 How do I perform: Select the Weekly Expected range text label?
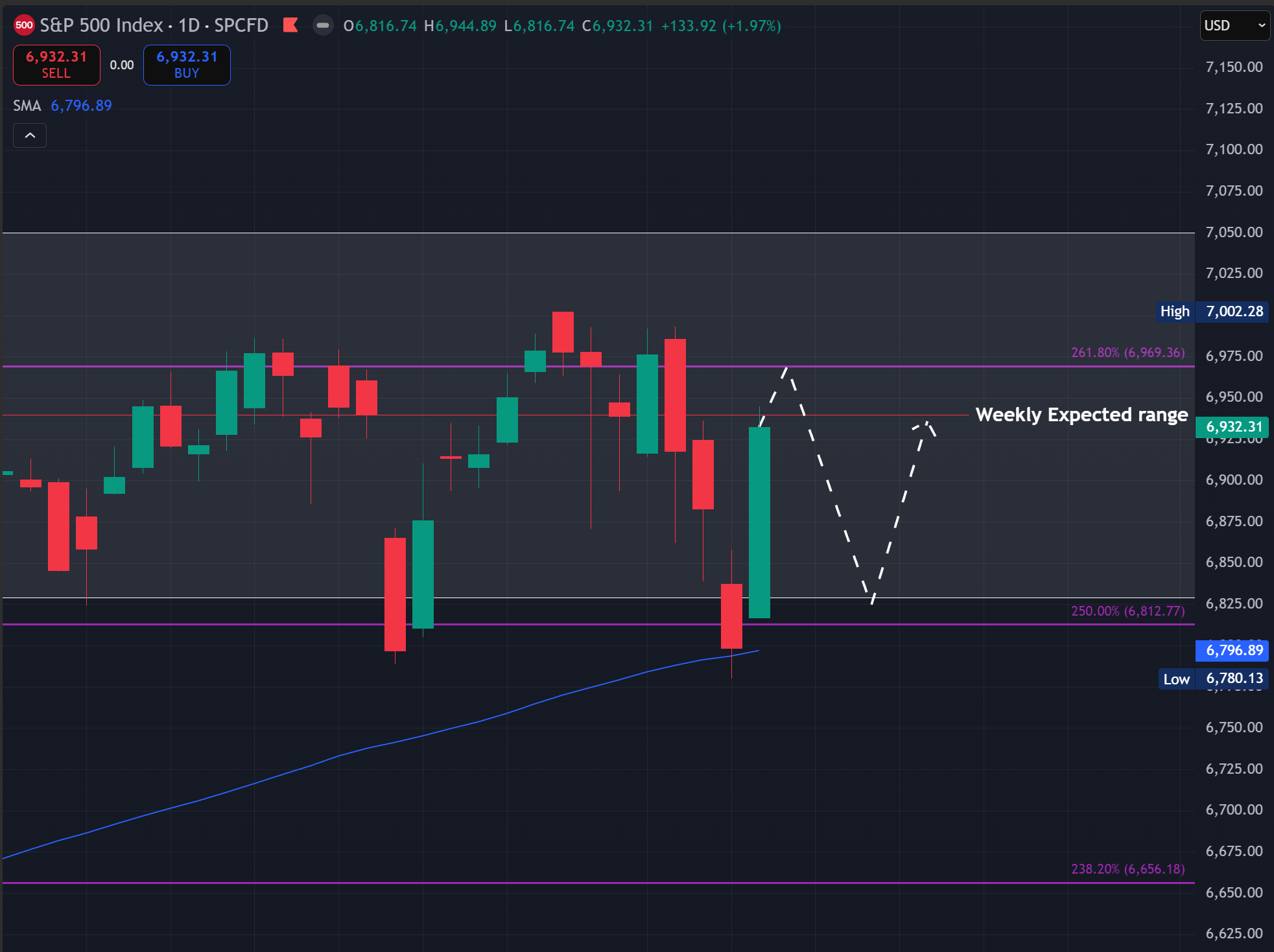click(x=1081, y=415)
